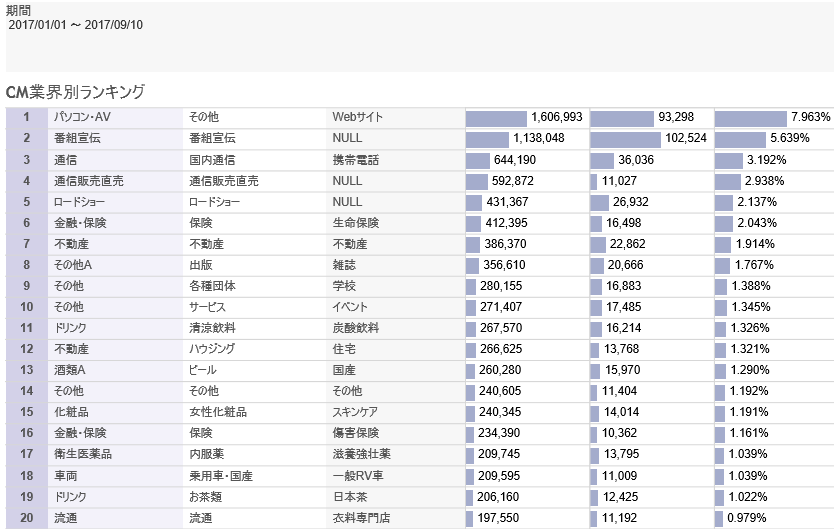Click the 傷害保険 cell in row 16
This screenshot has height=529, width=834.
pos(356,433)
